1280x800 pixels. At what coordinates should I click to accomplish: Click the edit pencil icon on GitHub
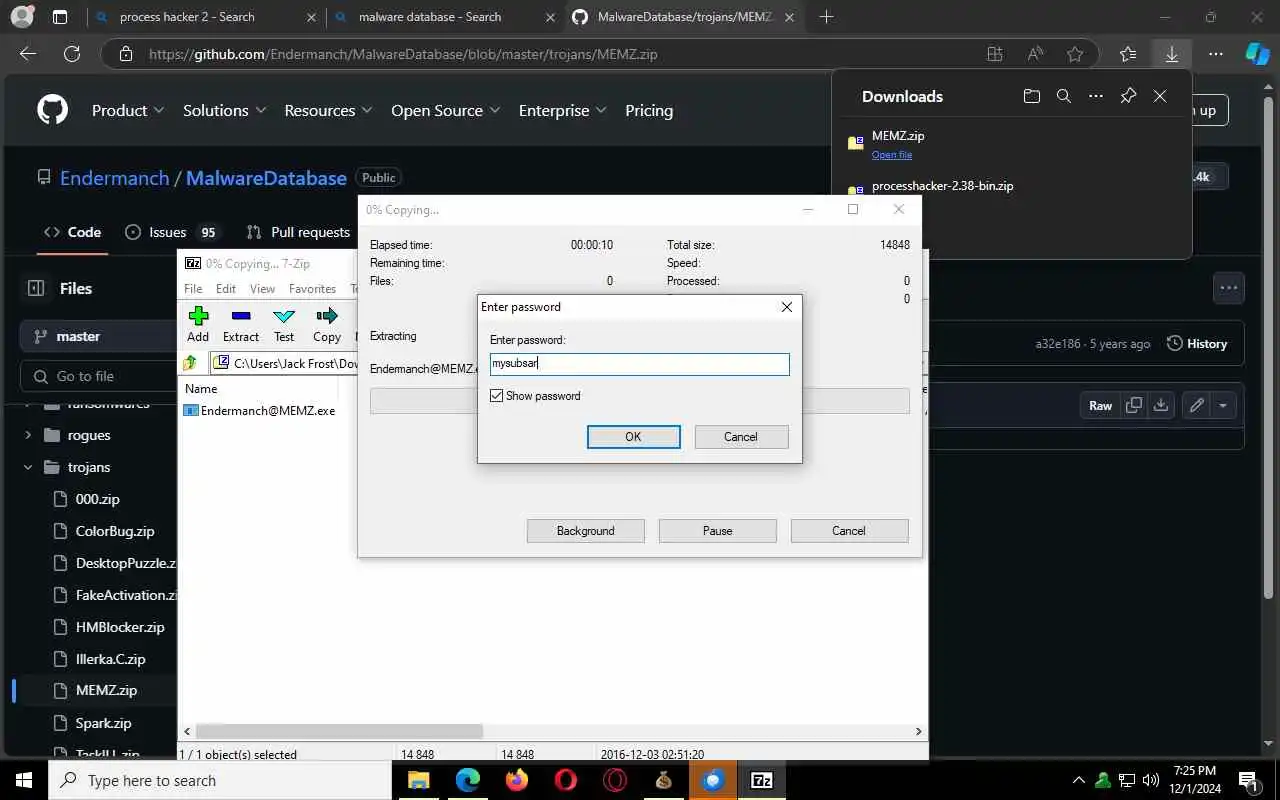pyautogui.click(x=1196, y=405)
